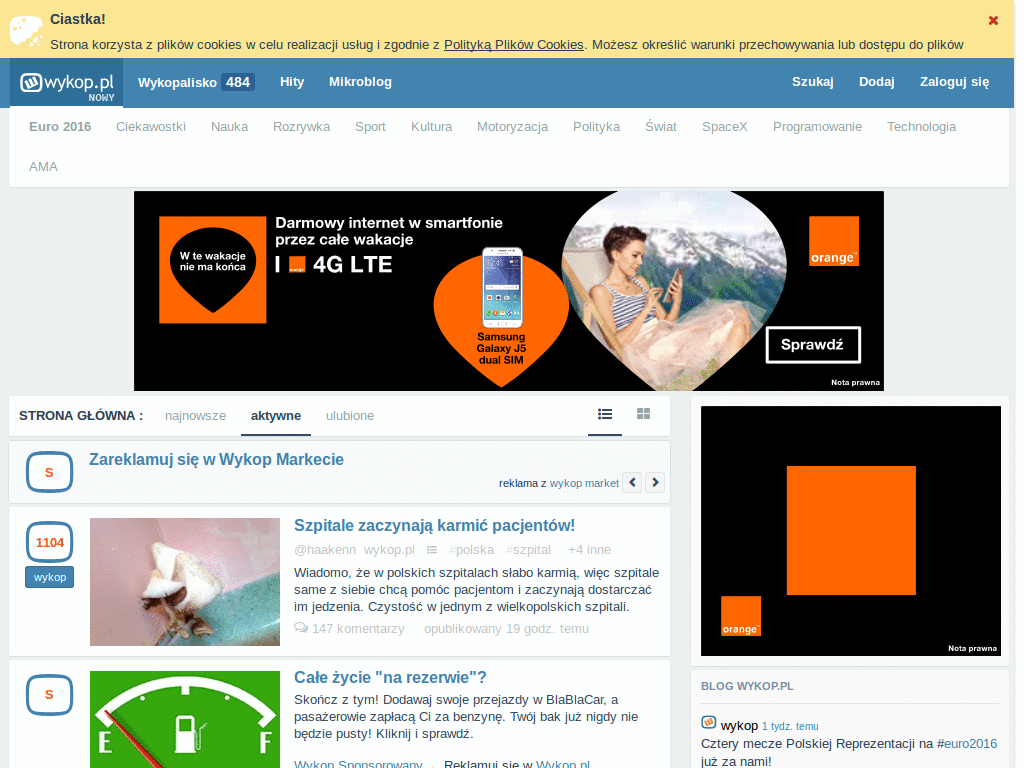Switch to aktywne tab
The width and height of the screenshot is (1024, 768).
click(x=276, y=416)
